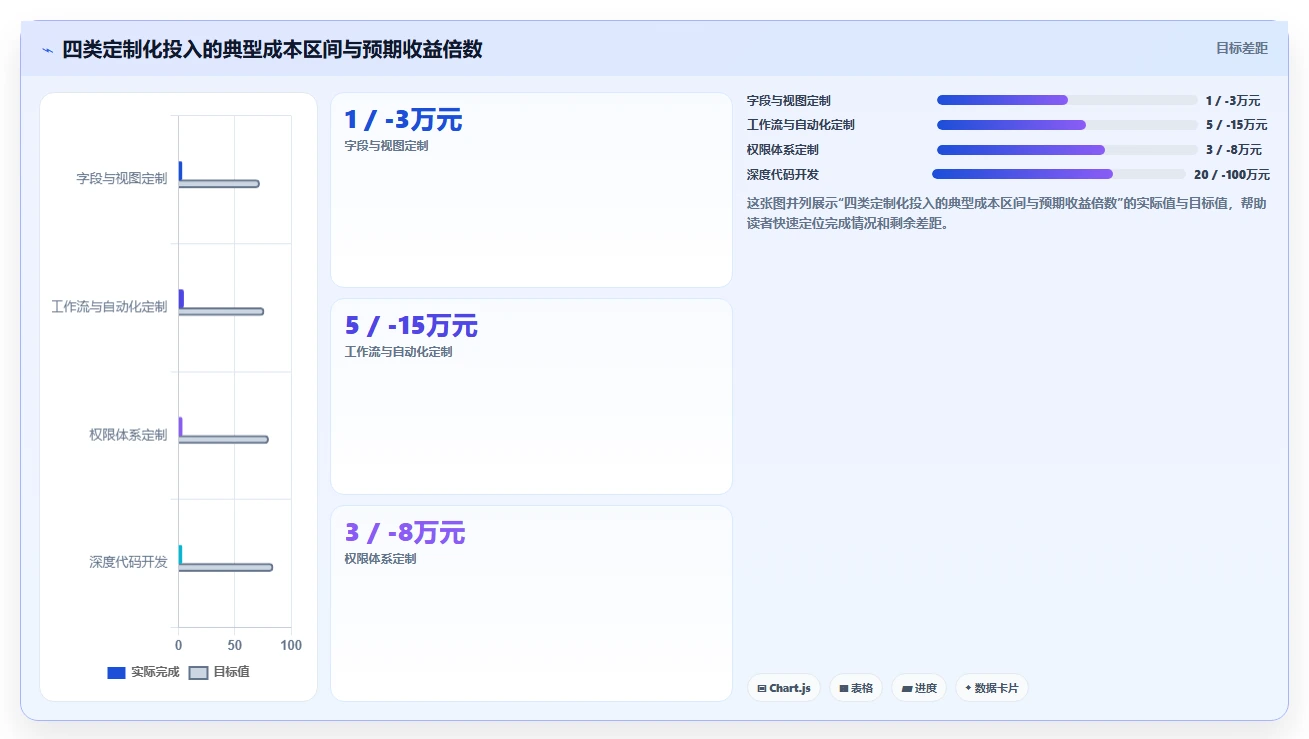The image size is (1309, 739).
Task: Click the icon in the 进度 chip
Action: 906,688
